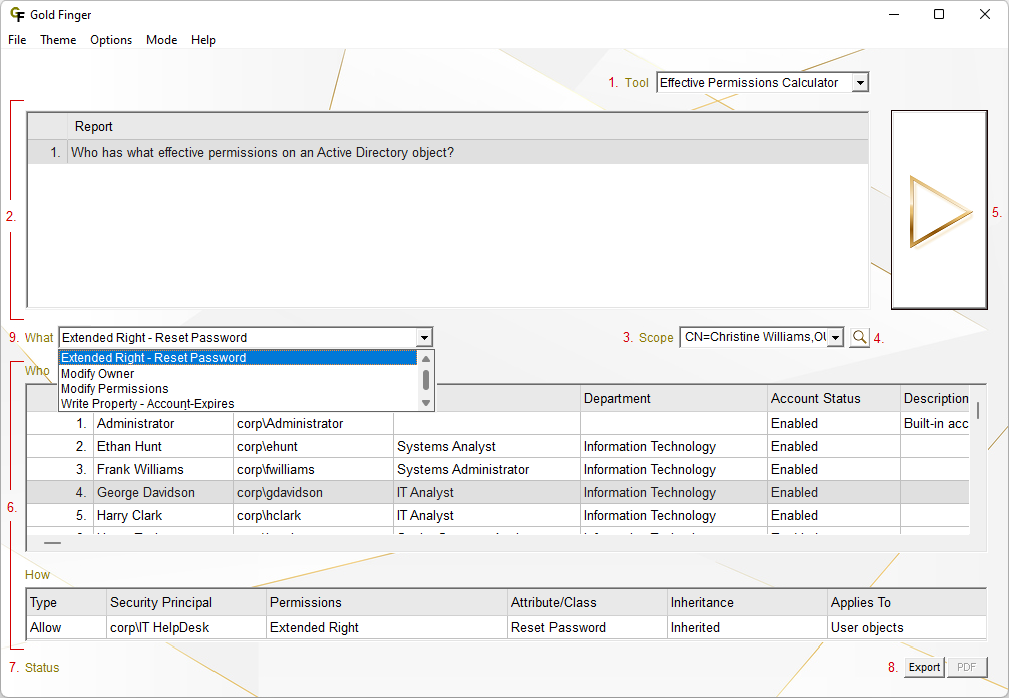1009x698 pixels.
Task: Click the dropdown list scrollbar thumb
Action: 425,380
